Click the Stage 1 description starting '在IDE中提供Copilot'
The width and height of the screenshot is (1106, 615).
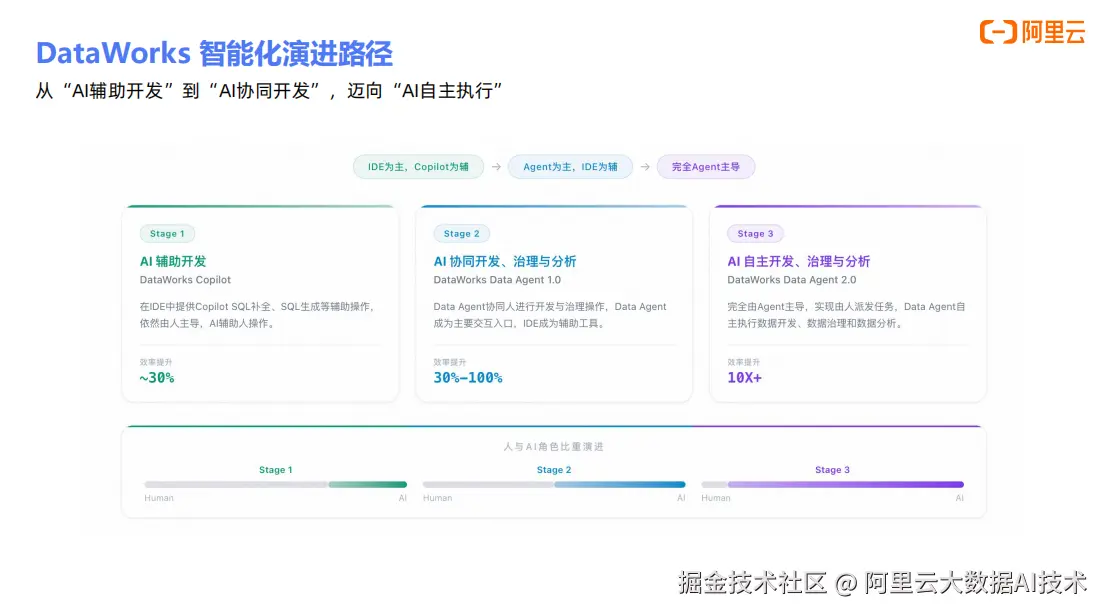pos(257,315)
